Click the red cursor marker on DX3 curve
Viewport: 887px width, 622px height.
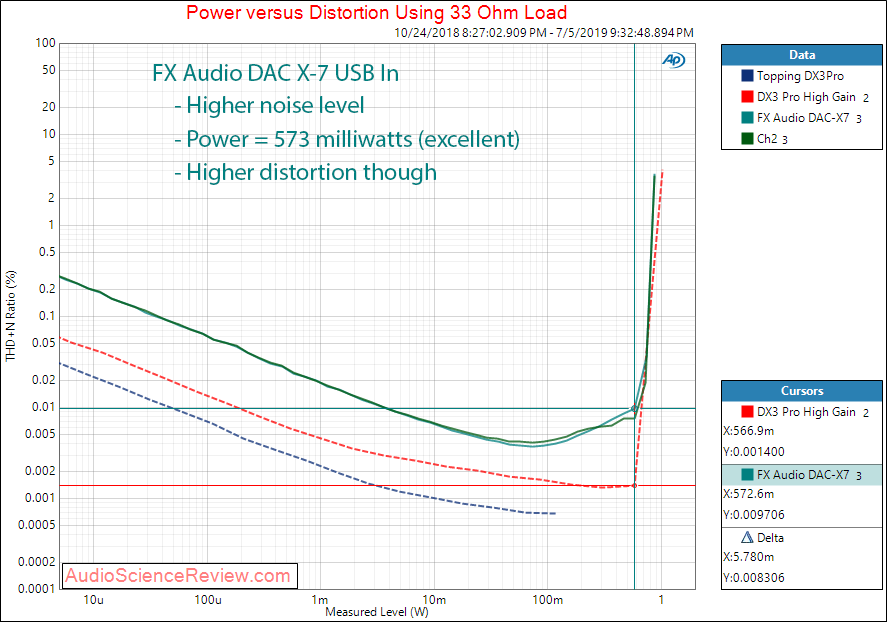tap(634, 486)
